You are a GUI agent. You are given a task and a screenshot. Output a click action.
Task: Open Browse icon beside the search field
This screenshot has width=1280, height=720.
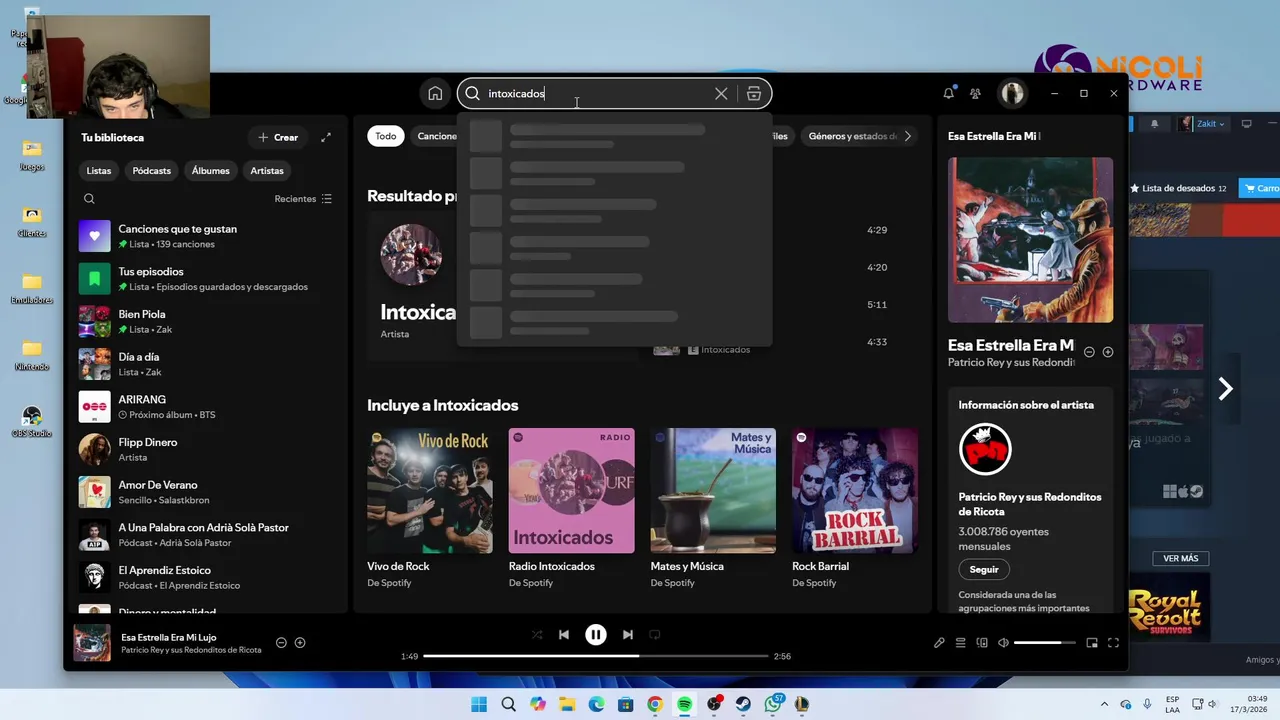click(x=754, y=94)
